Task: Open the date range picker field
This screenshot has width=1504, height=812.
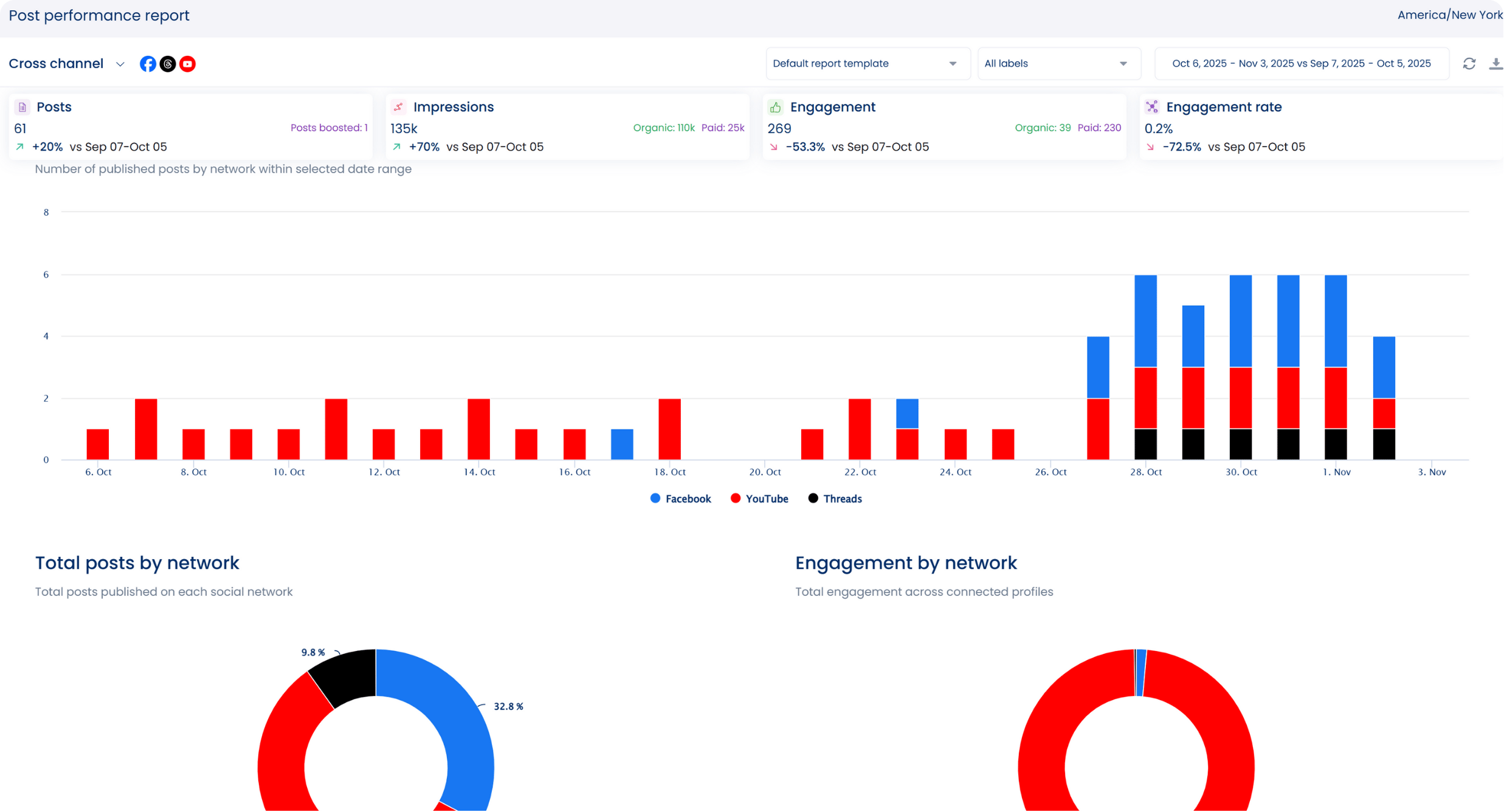Action: [x=1301, y=64]
